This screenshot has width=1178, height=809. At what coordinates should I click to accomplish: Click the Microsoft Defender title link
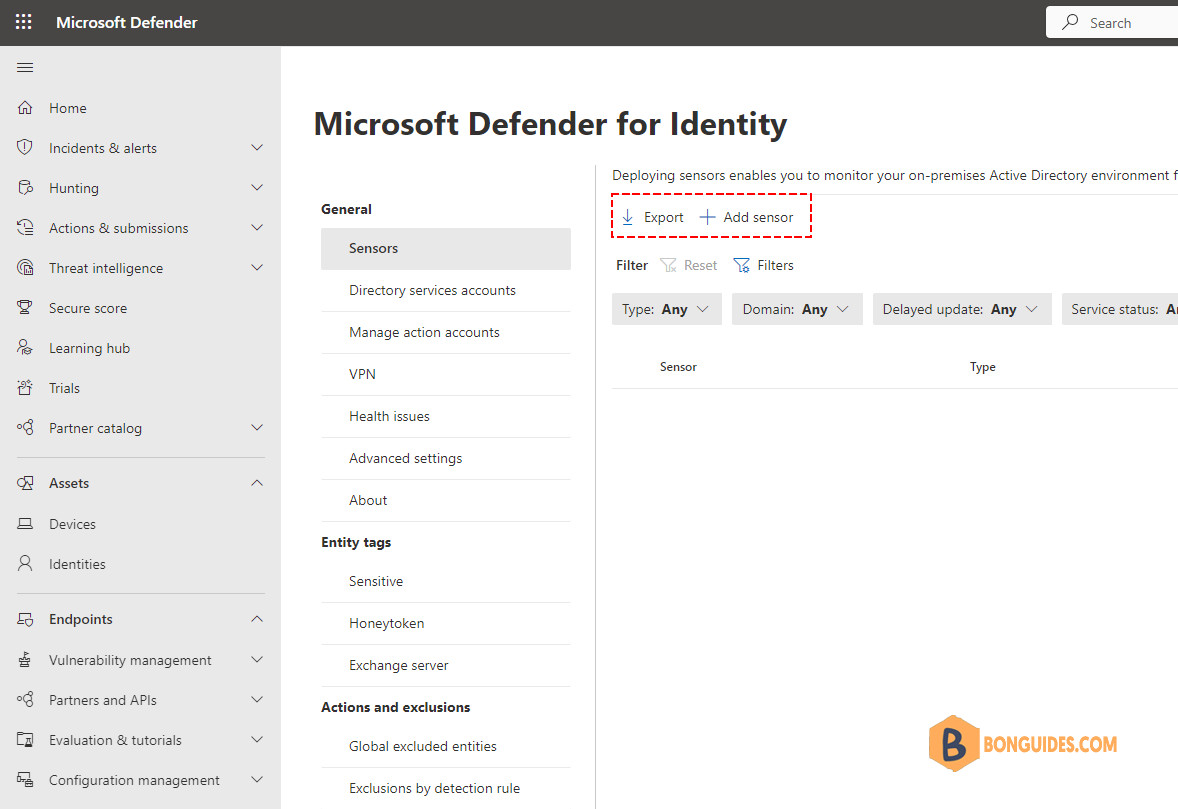point(126,23)
